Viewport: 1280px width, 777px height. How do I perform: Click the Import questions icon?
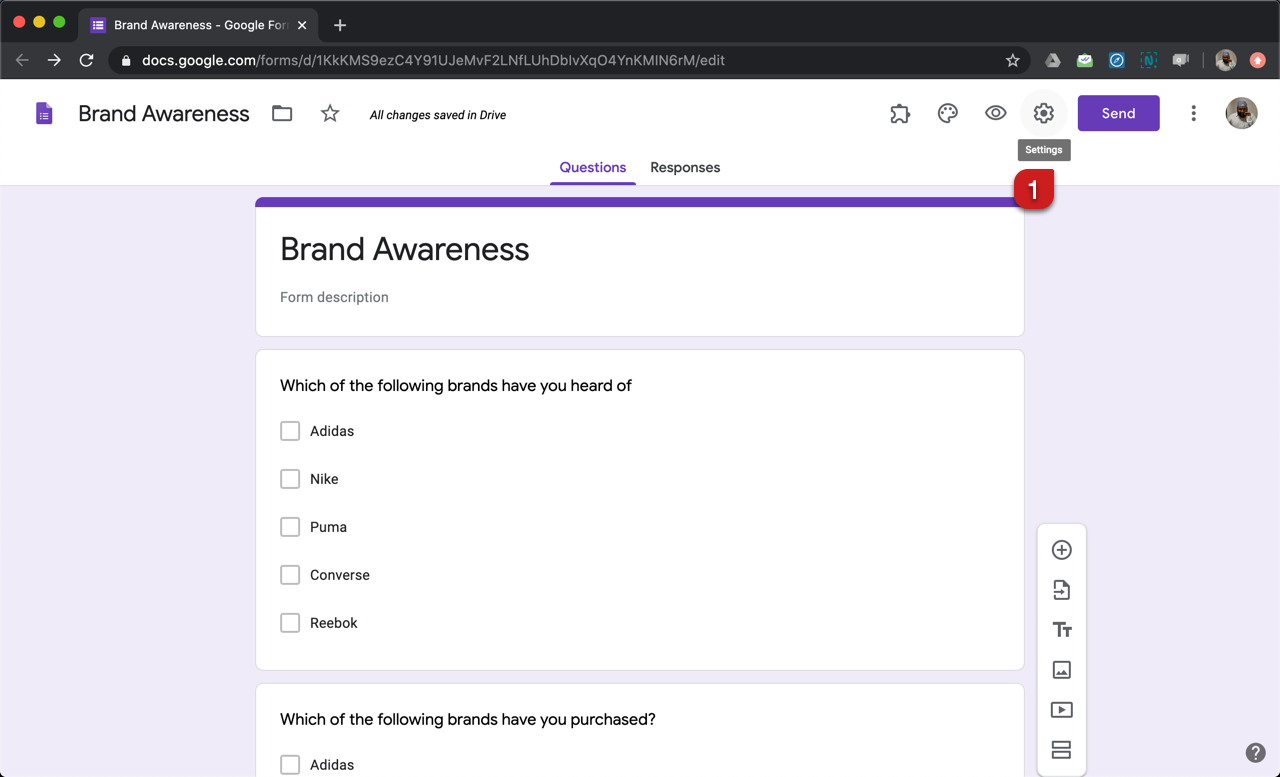pos(1061,589)
